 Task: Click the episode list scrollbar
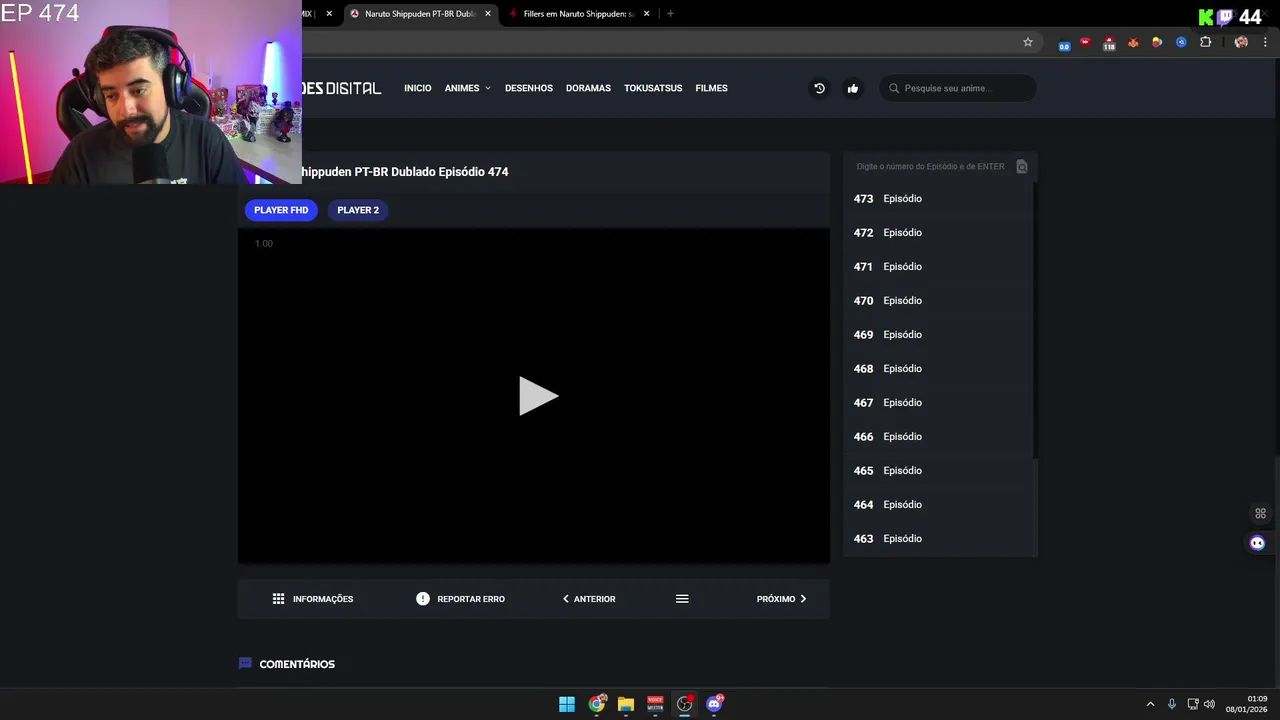tap(1036, 320)
